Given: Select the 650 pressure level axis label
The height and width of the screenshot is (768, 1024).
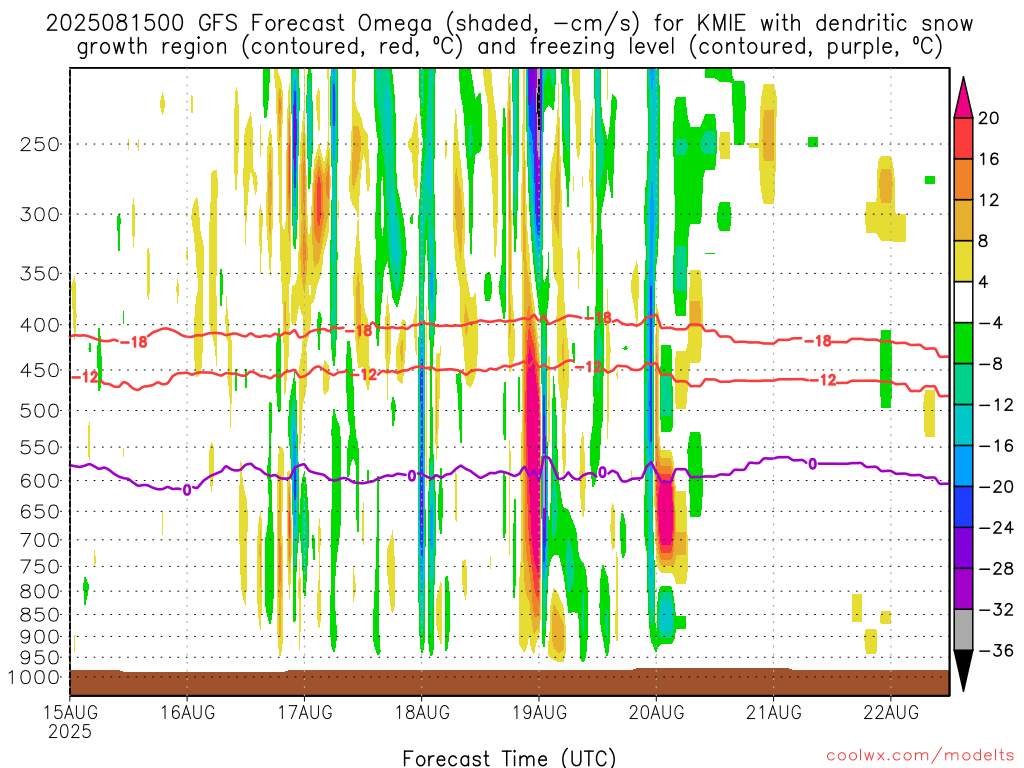Looking at the screenshot, I should pyautogui.click(x=40, y=511).
